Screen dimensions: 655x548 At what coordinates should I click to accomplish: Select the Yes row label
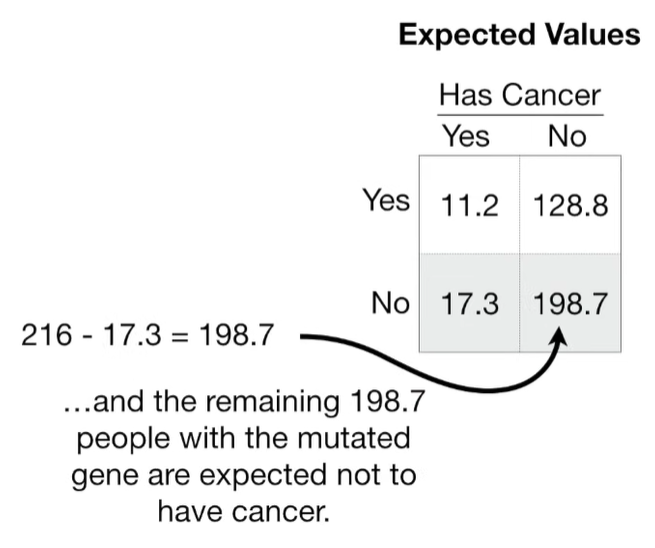point(386,200)
